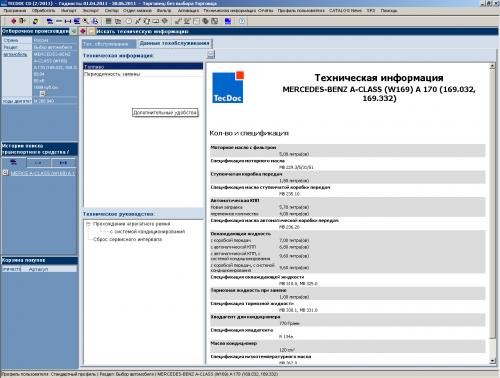This screenshot has height=378, width=500.
Task: Open the CATALOG News menu
Action: [345, 11]
